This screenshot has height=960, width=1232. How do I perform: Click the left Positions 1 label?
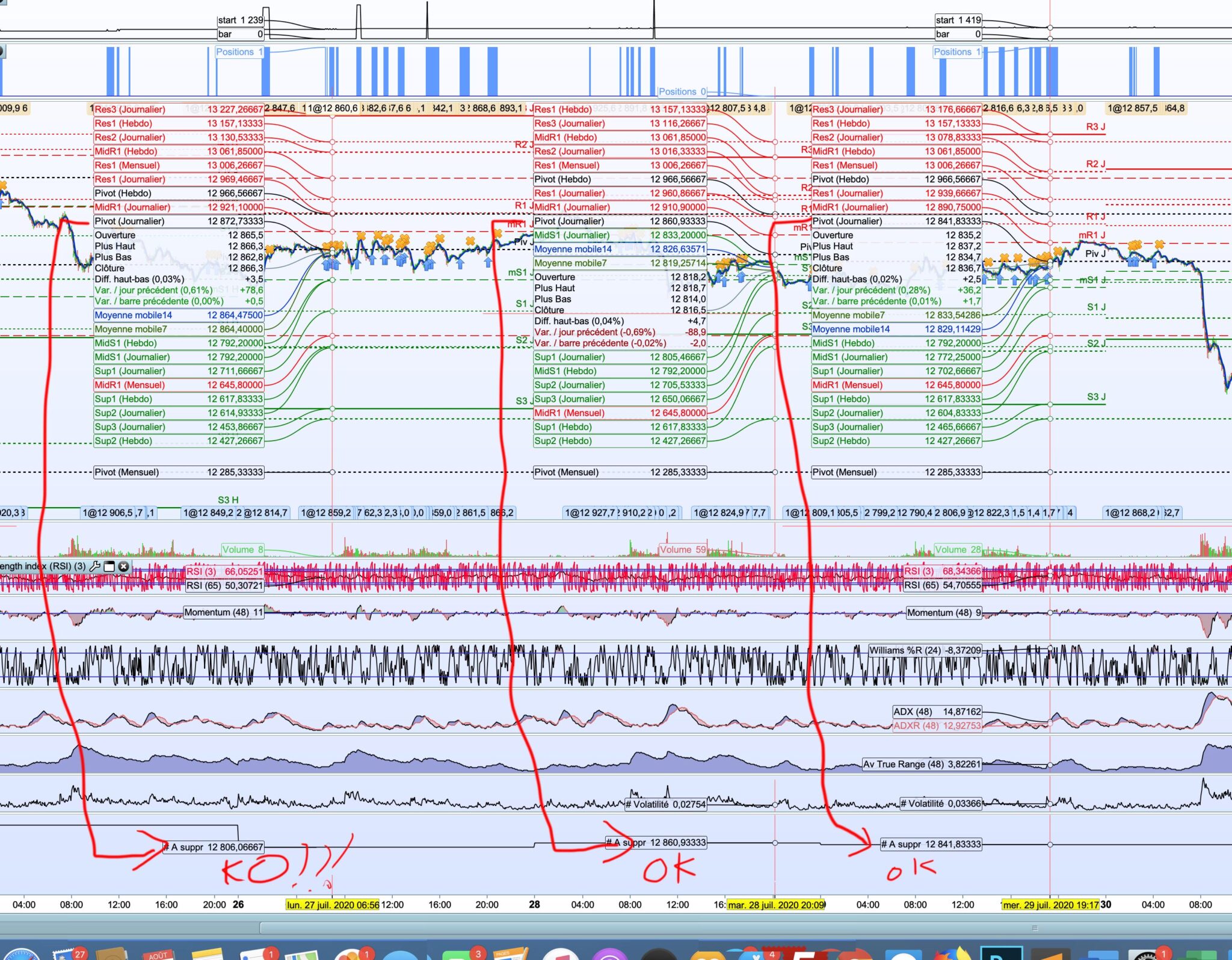(239, 52)
